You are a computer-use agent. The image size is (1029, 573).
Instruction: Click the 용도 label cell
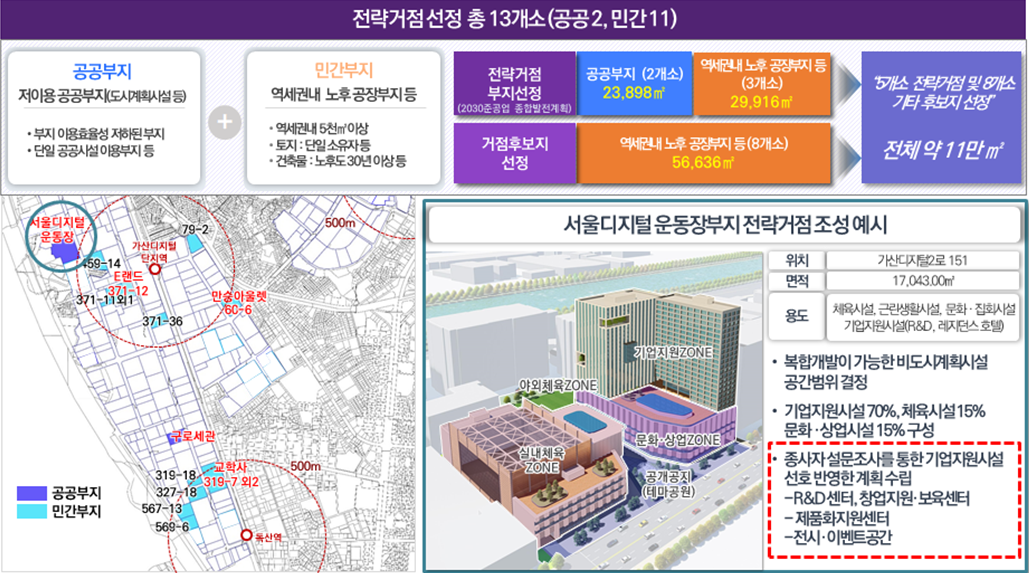pos(797,316)
